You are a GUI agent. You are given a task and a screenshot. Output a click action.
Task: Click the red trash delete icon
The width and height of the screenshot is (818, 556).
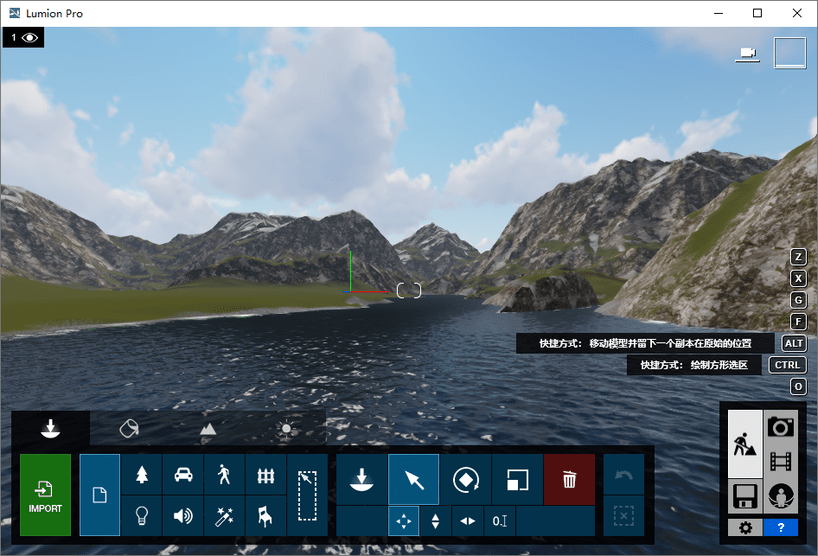[569, 480]
